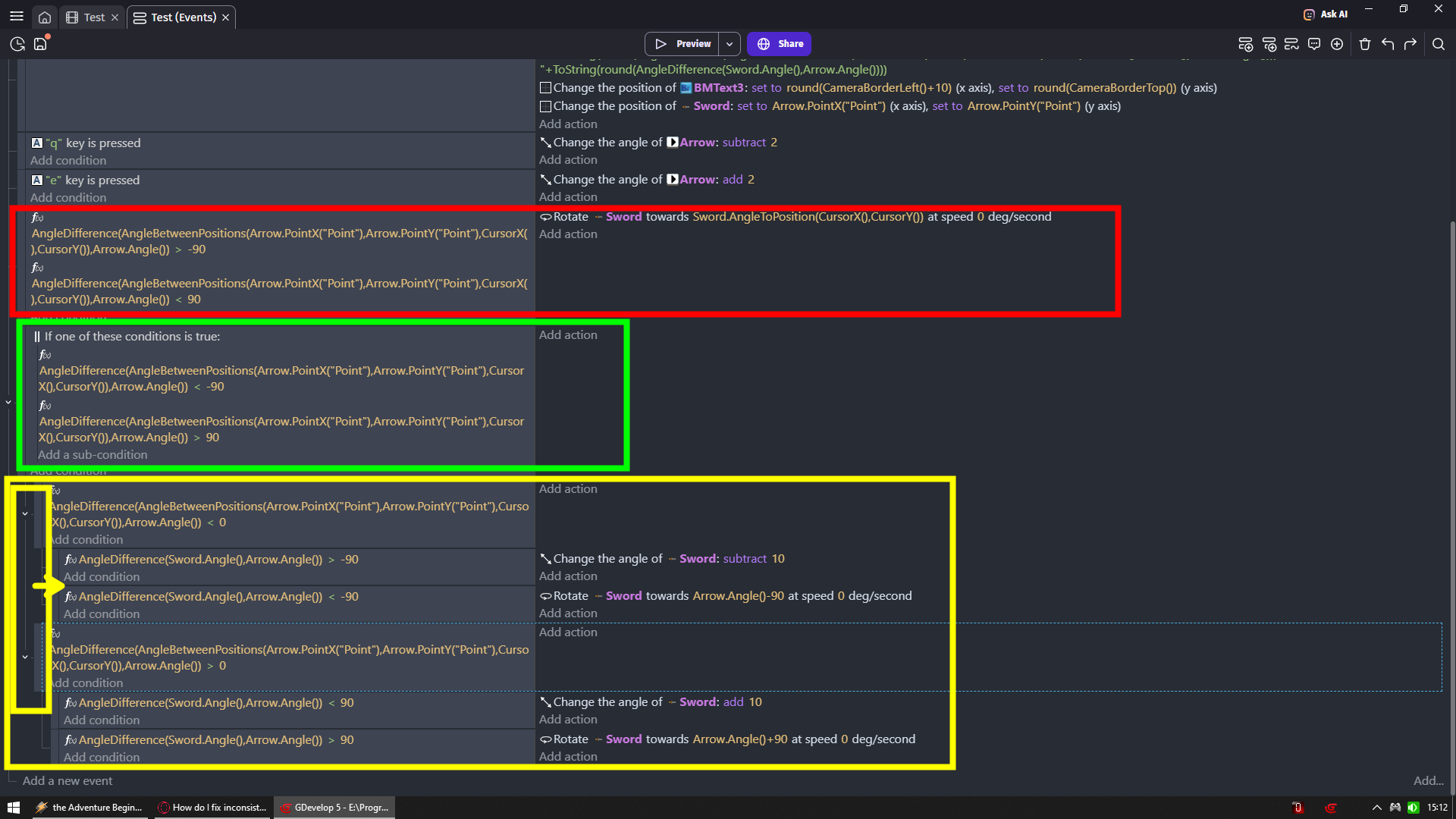This screenshot has height=819, width=1456.
Task: Open the hamburger main menu
Action: pyautogui.click(x=17, y=17)
